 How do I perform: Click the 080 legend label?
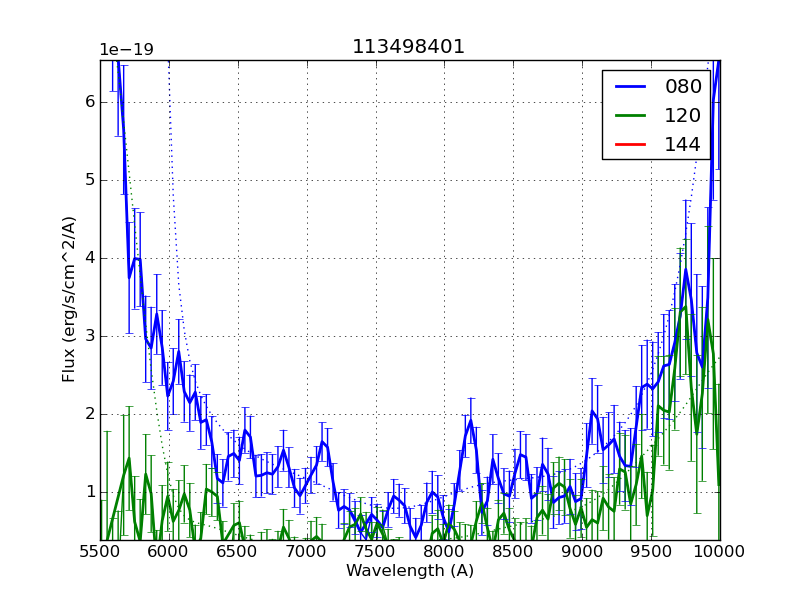click(x=683, y=87)
